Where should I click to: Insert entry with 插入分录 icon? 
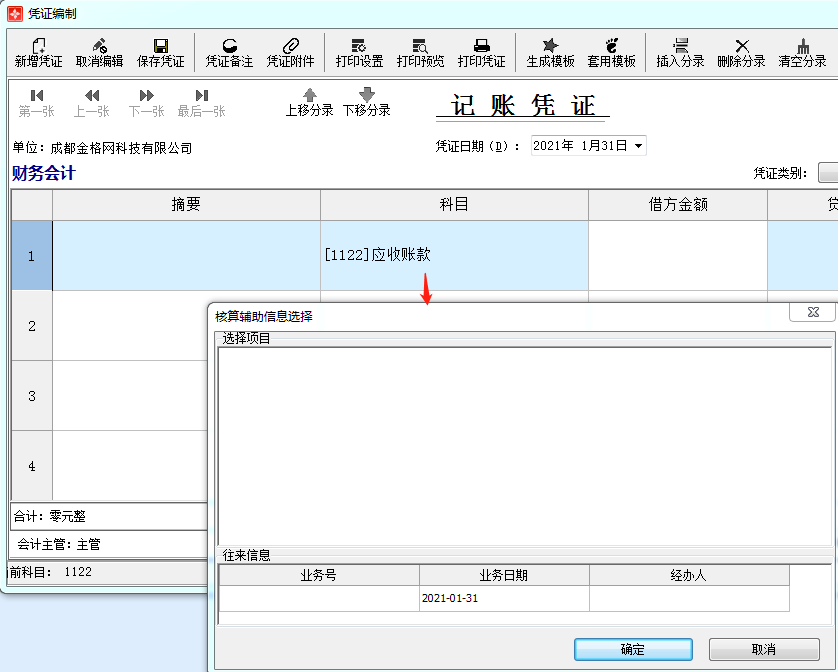[680, 52]
